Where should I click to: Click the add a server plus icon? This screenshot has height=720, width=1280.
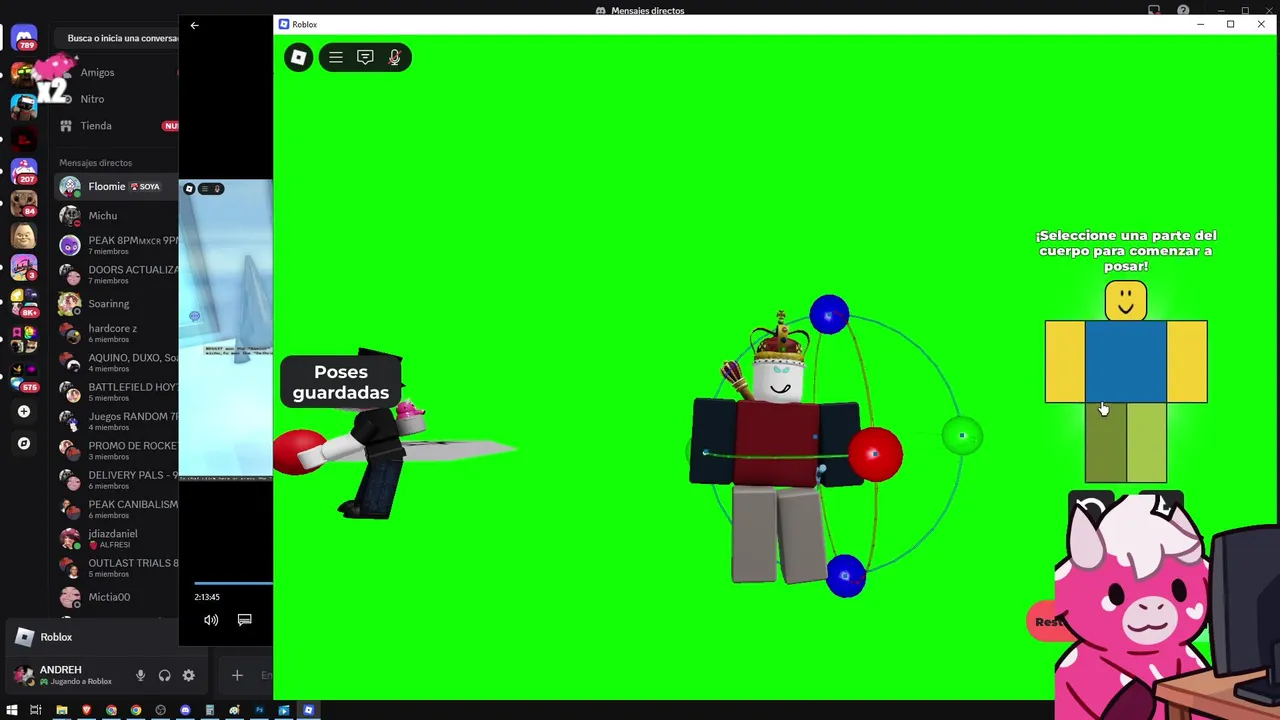pyautogui.click(x=24, y=411)
